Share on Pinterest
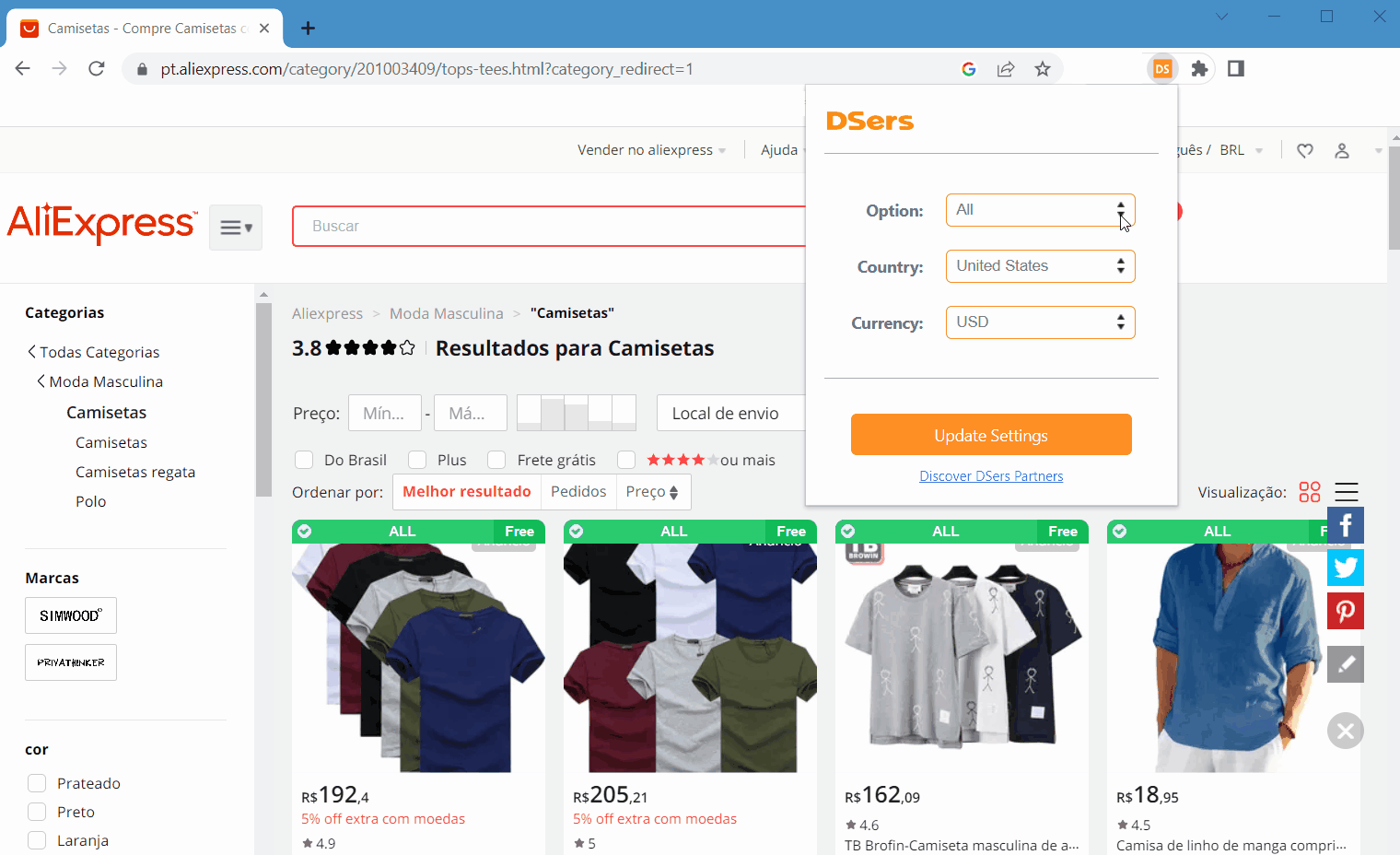 click(1346, 611)
